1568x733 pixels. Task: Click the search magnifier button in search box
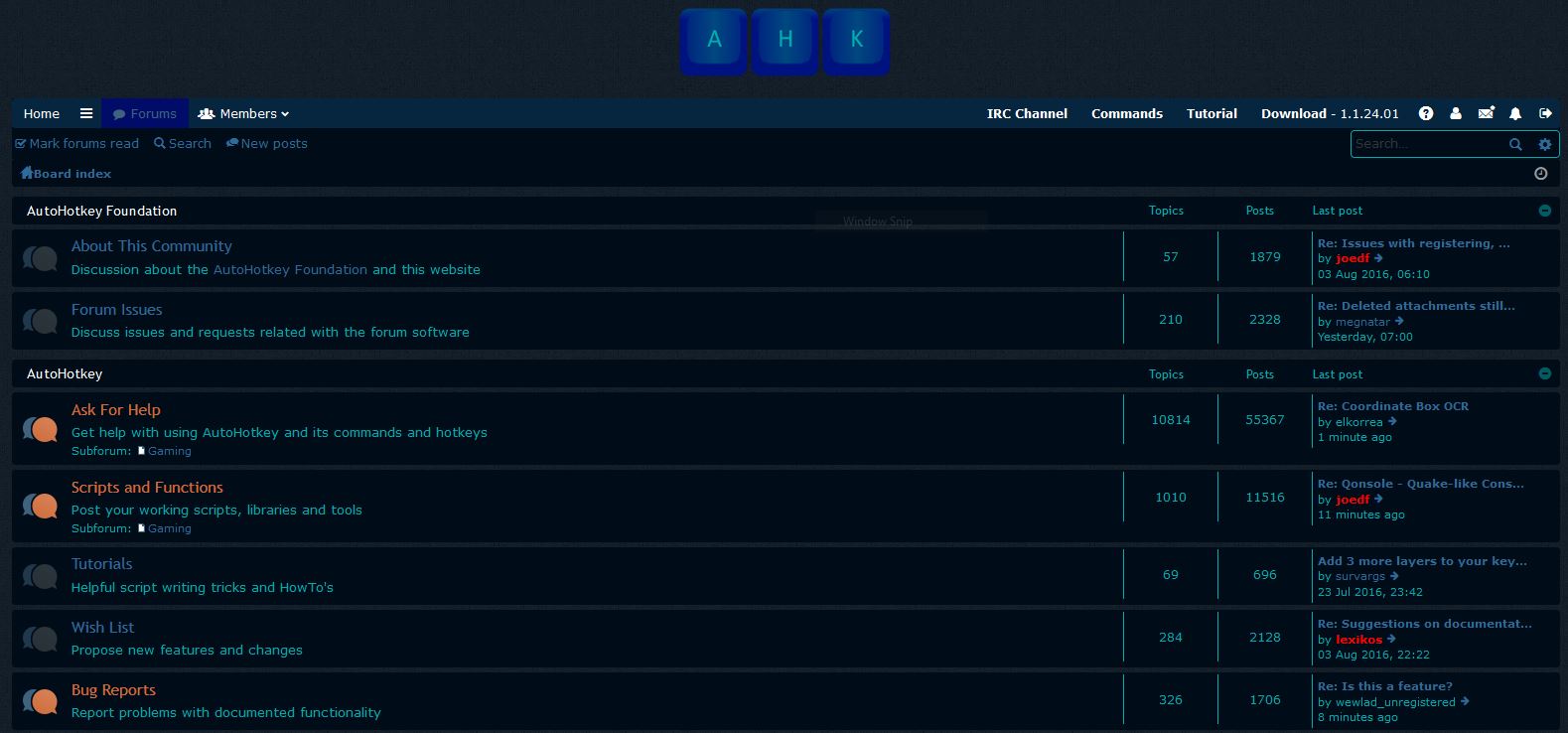(1515, 144)
